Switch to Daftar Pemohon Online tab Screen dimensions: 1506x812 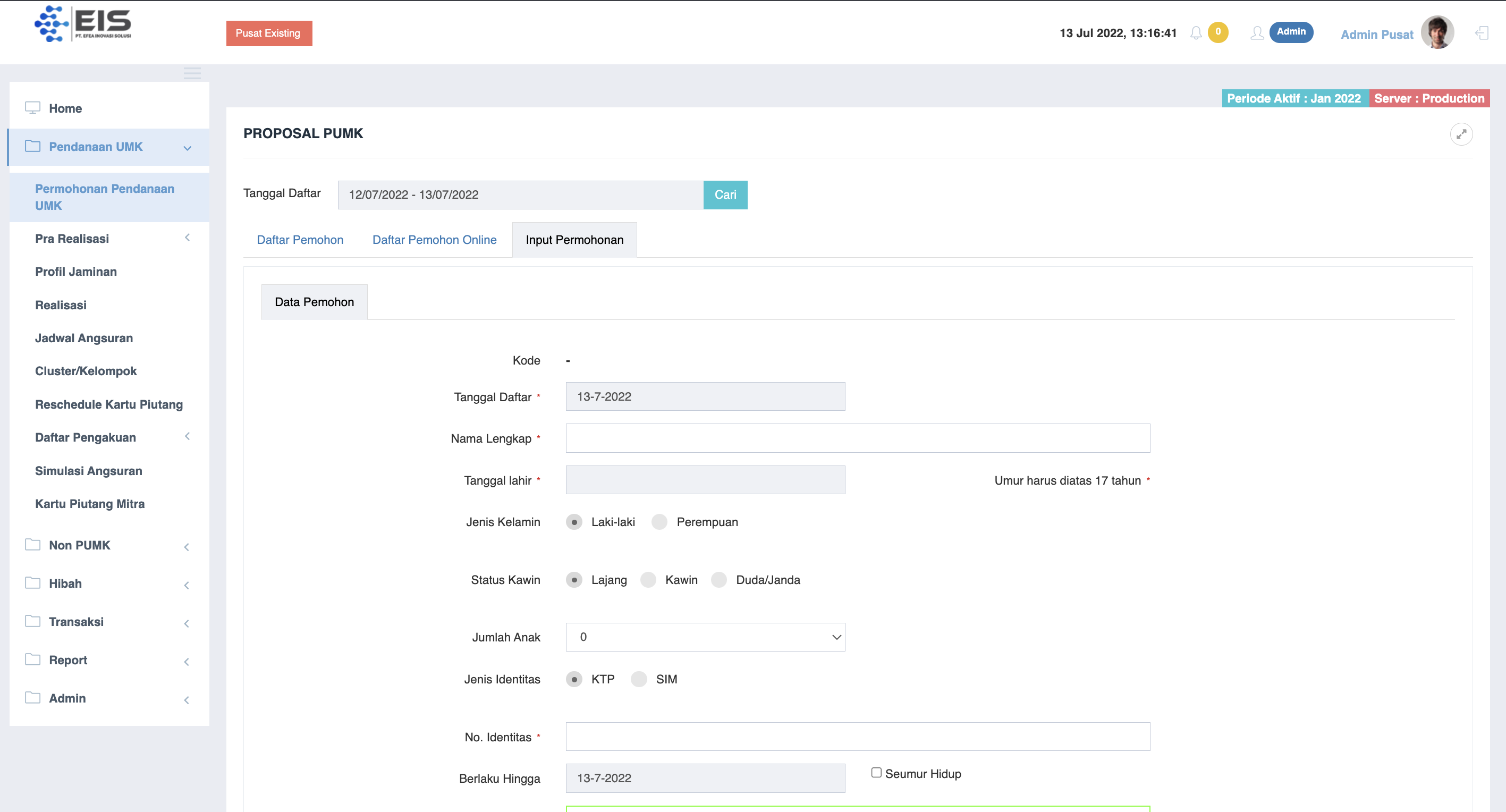pos(434,240)
